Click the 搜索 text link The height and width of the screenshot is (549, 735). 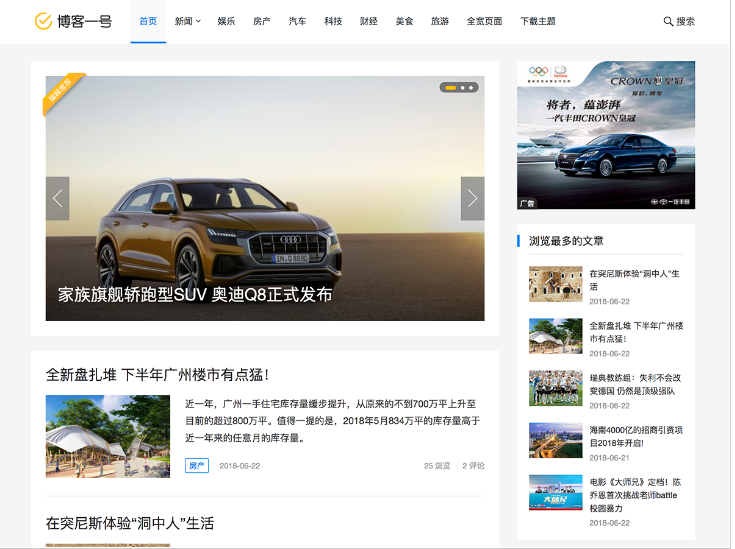click(685, 22)
